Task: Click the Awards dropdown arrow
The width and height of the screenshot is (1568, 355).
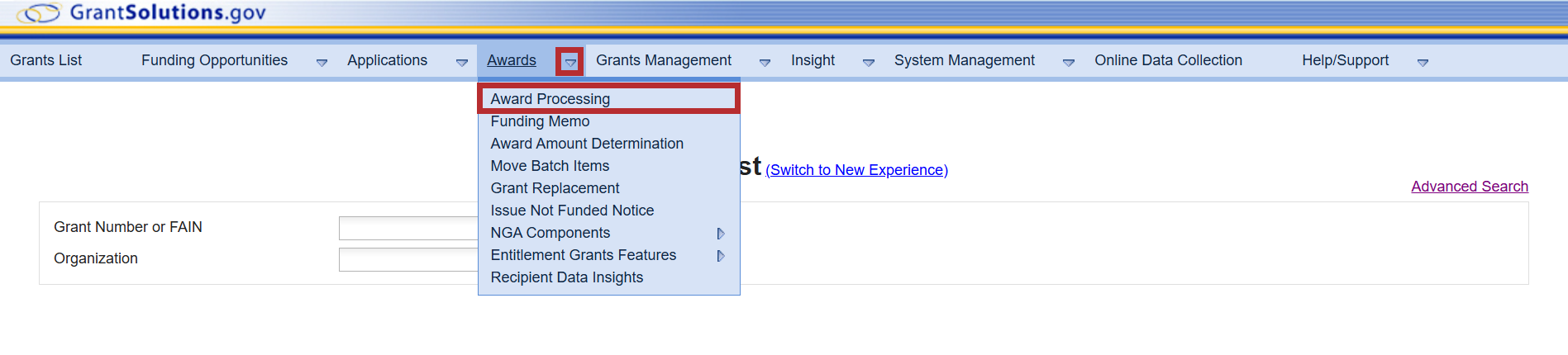Action: coord(570,62)
